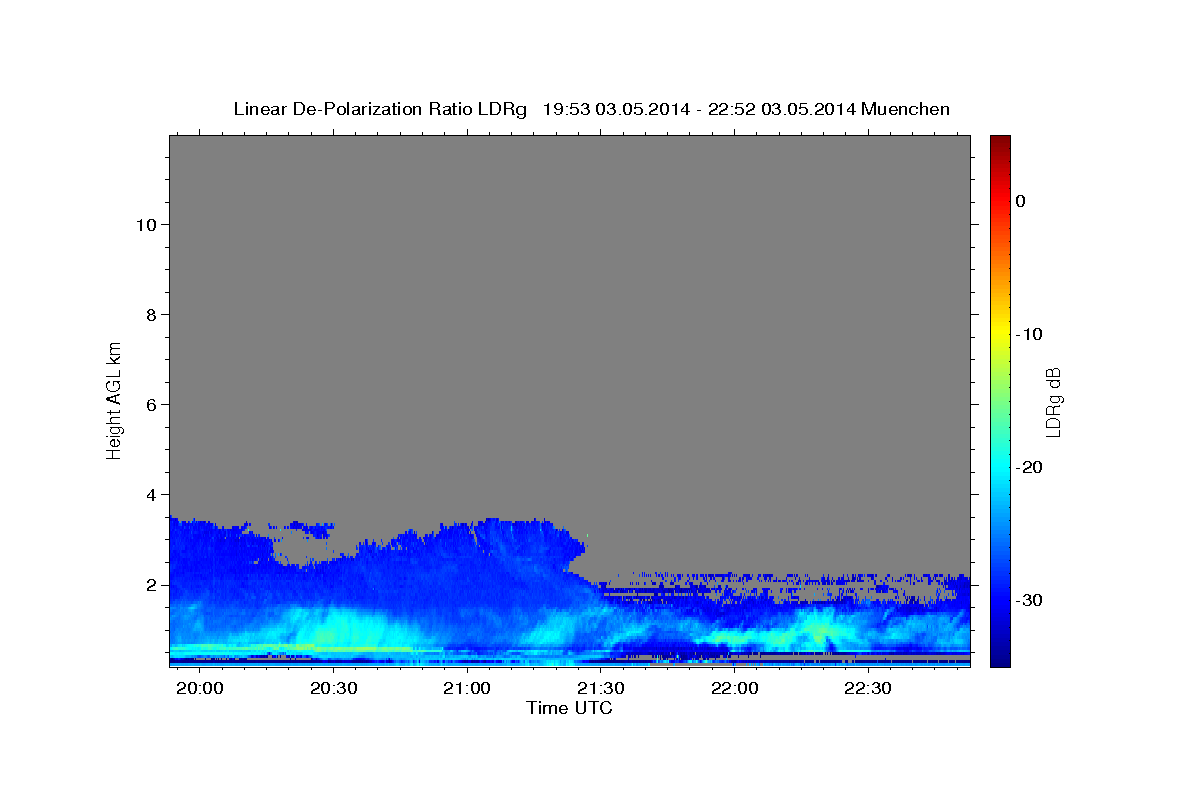This screenshot has height=800, width=1200.
Task: Click the plot title 'Linear De-Polarization Ratio LDRg'
Action: point(379,109)
